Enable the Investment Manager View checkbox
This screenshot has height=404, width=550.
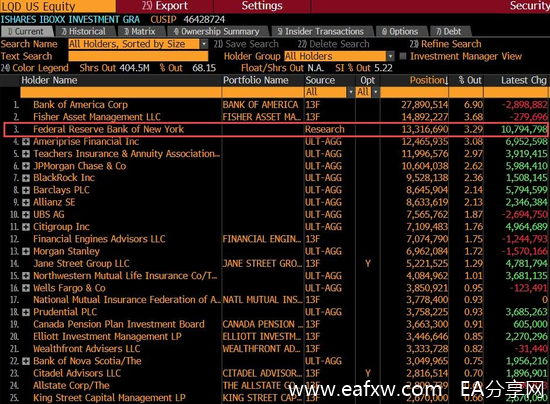(403, 56)
